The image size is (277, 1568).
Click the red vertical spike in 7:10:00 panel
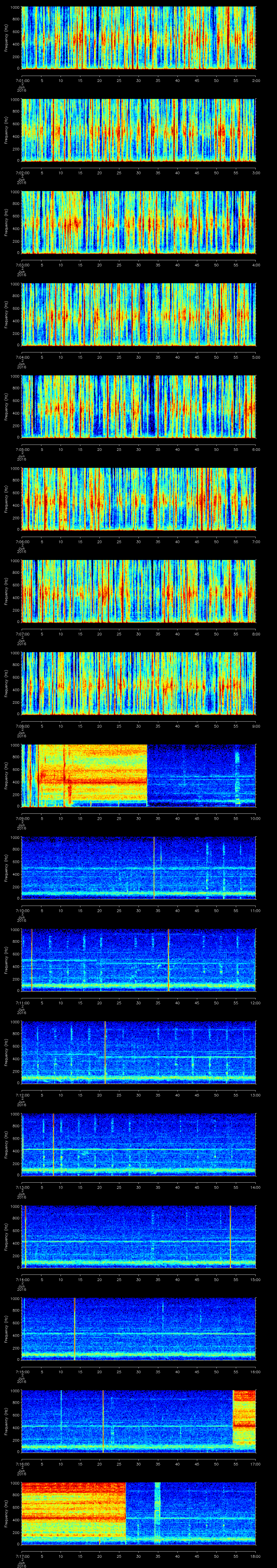tap(154, 868)
